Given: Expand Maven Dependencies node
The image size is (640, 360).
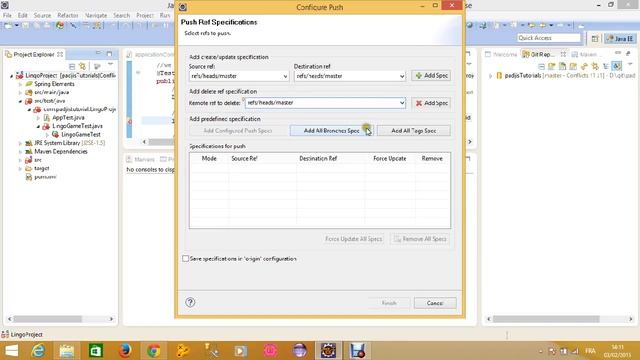Looking at the screenshot, I should pyautogui.click(x=20, y=152).
